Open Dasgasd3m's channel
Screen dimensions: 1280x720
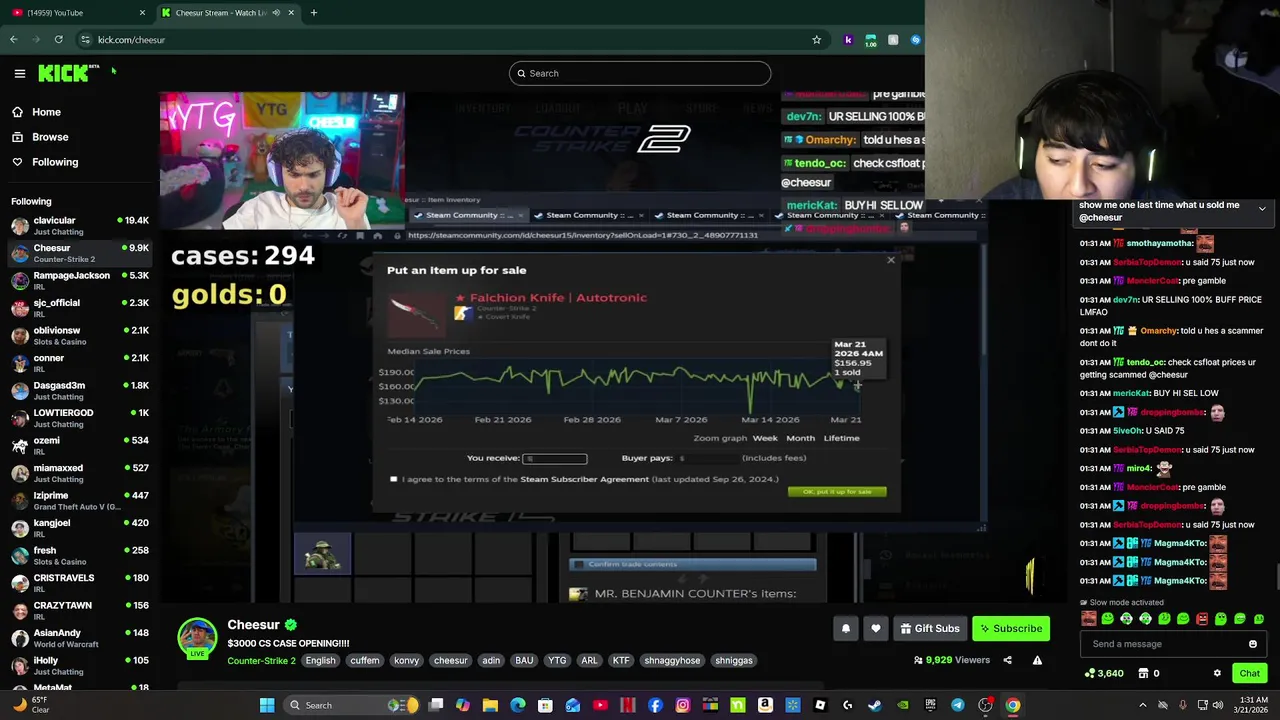(x=80, y=391)
